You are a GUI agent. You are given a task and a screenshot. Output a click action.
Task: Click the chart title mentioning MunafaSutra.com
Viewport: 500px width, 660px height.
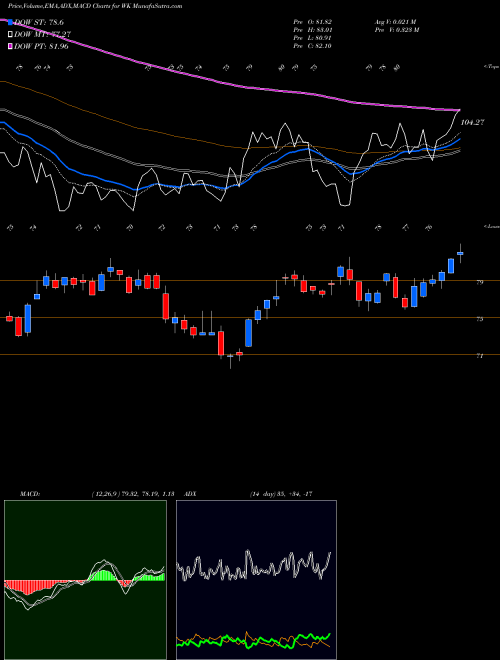(x=95, y=6)
